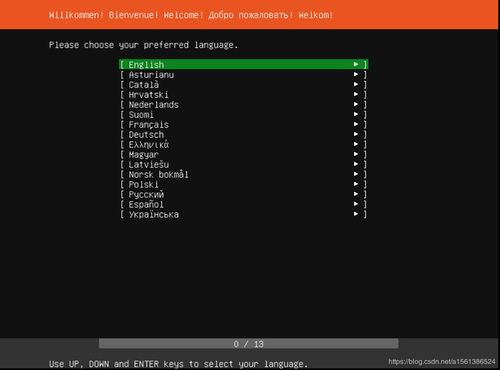Choose Asturianu from the language list
This screenshot has height=370, width=500.
tap(243, 75)
